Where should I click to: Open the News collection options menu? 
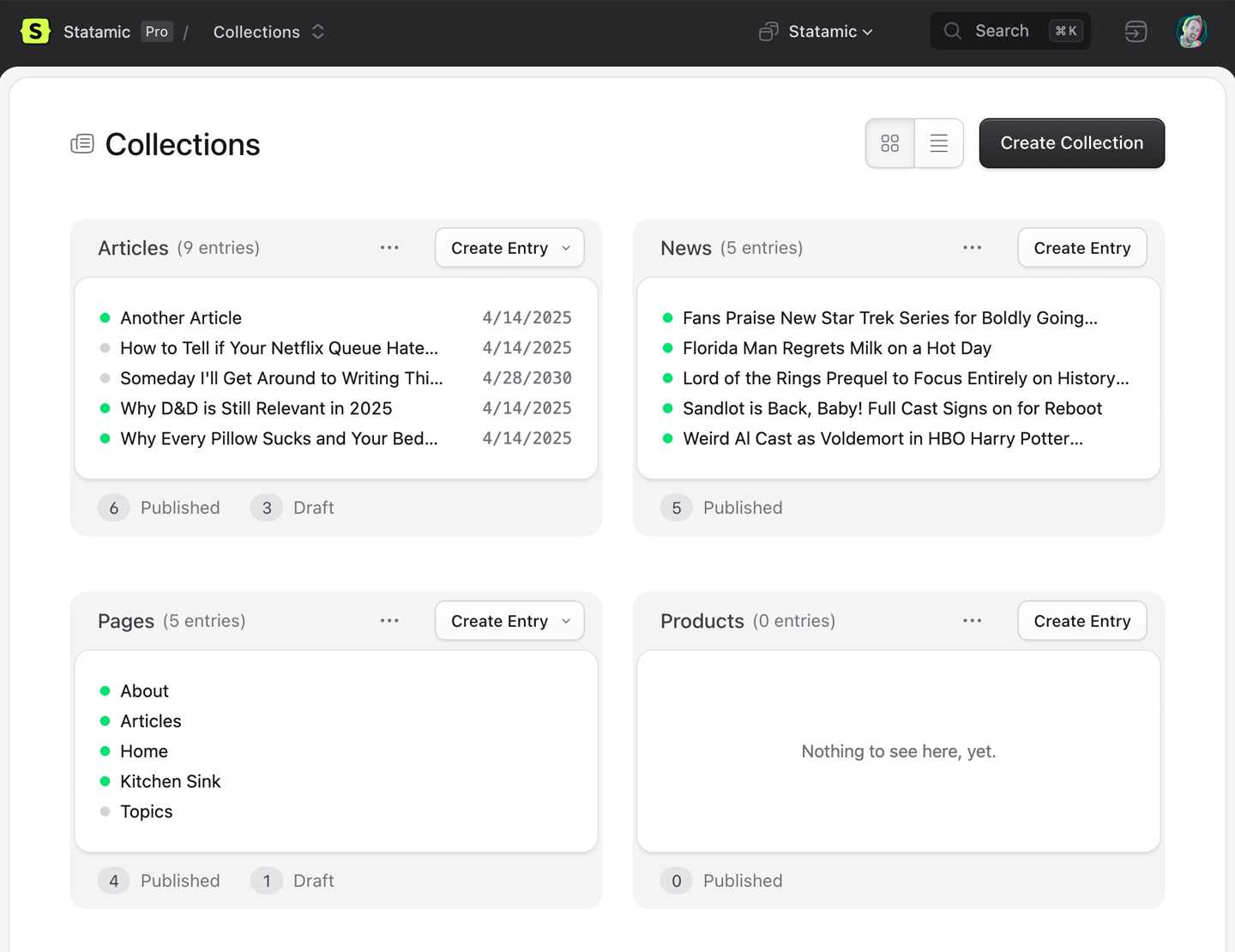coord(972,248)
